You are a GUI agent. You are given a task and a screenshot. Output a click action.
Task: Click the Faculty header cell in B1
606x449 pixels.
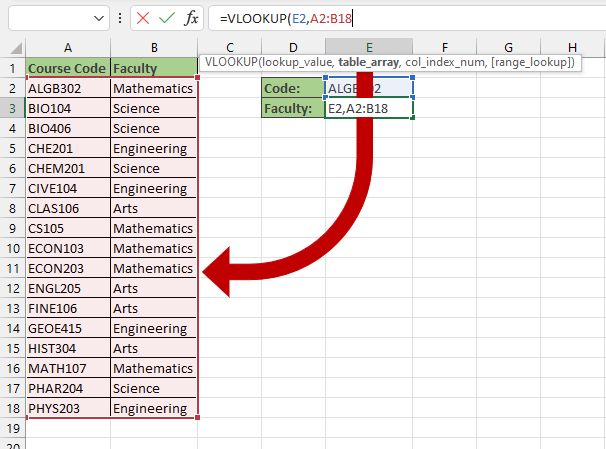[x=153, y=68]
